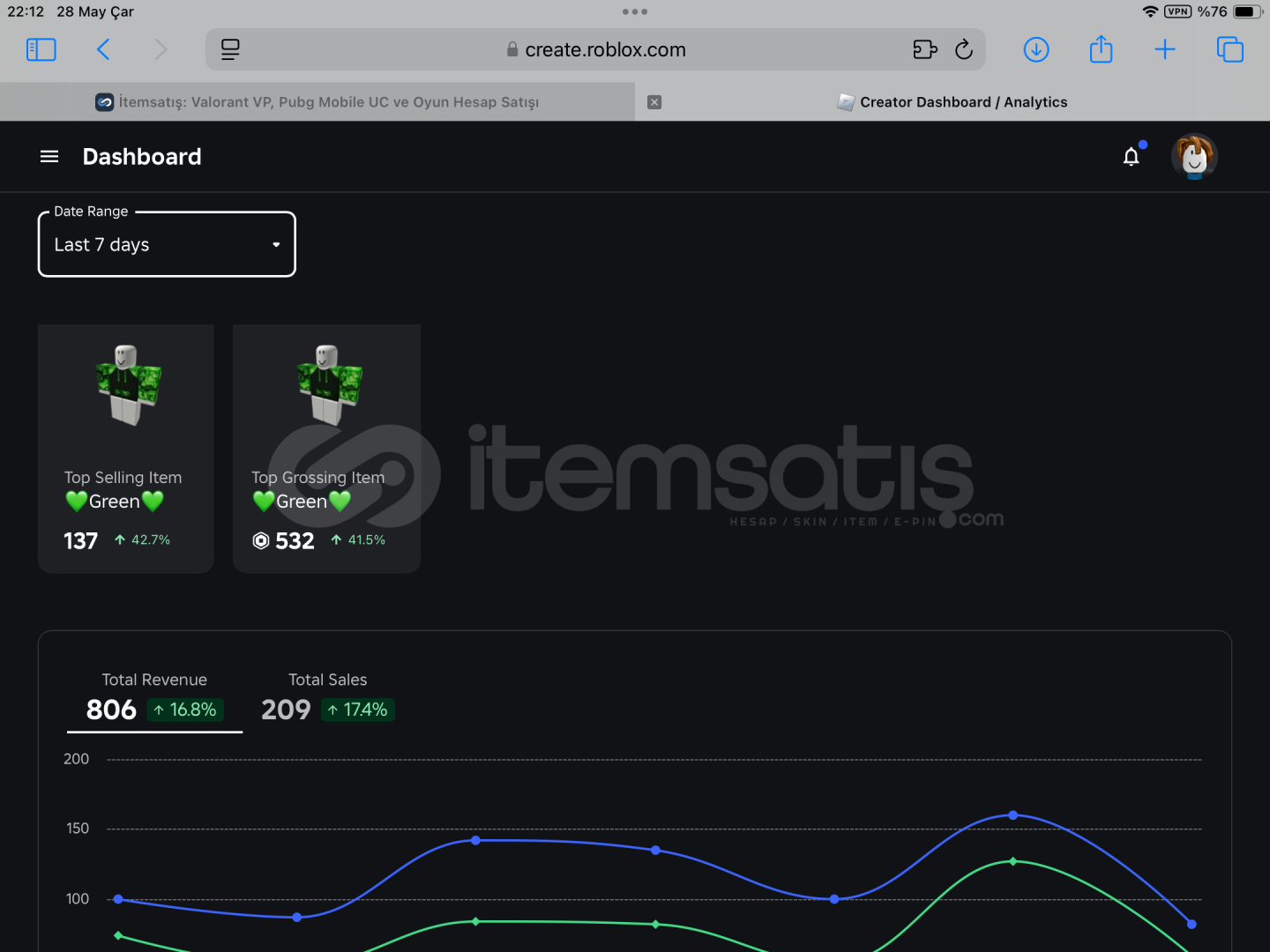1270x952 pixels.
Task: Open extensions icon in address bar
Action: [x=924, y=49]
